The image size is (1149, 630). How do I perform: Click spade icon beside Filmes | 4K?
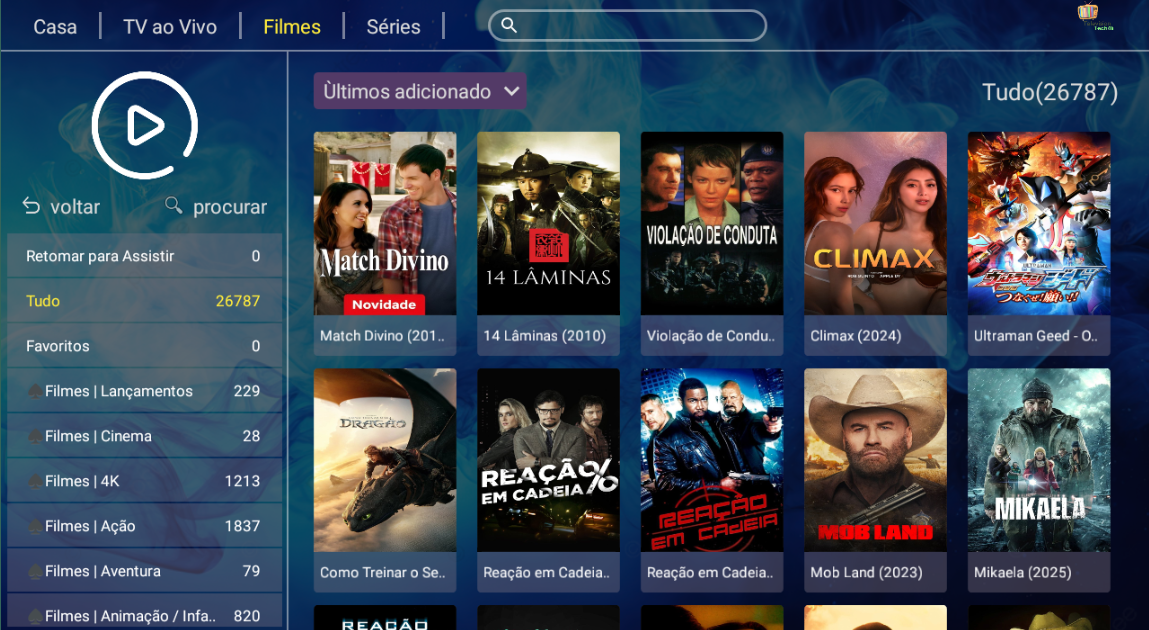(34, 482)
